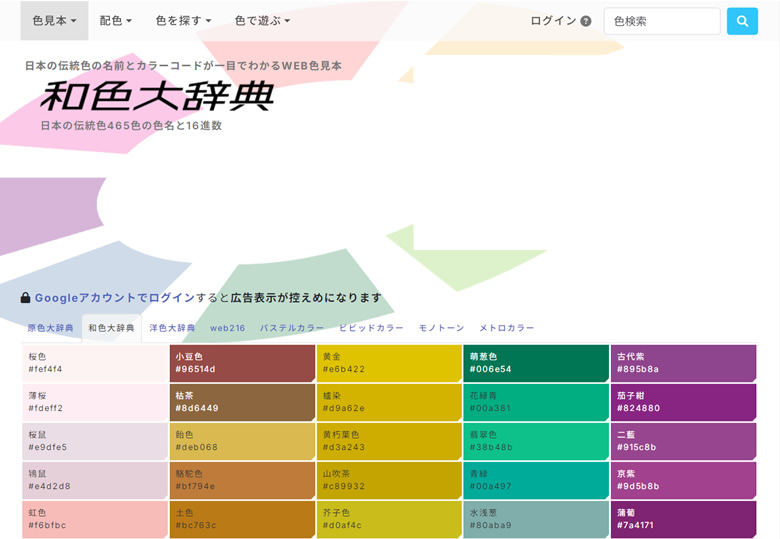Select the 古代紫 #895b8a swatch

683,363
